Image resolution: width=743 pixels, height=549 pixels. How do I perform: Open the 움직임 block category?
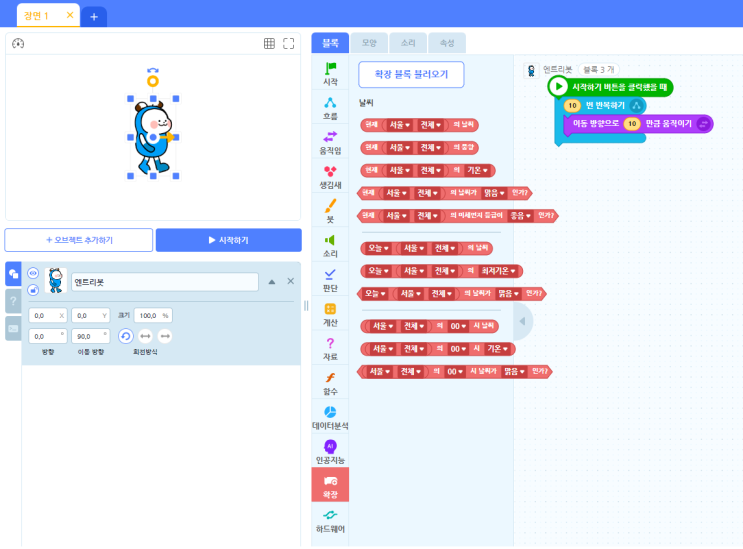[330, 143]
